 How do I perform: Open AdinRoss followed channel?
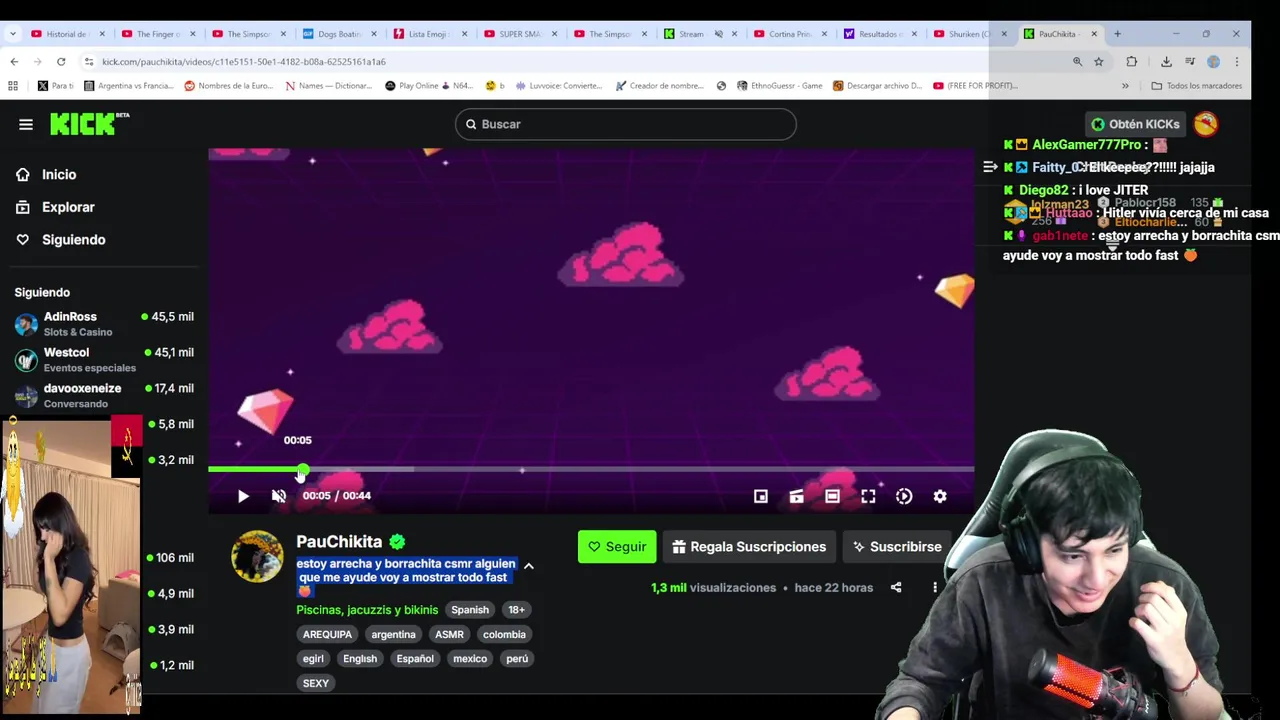(x=104, y=324)
